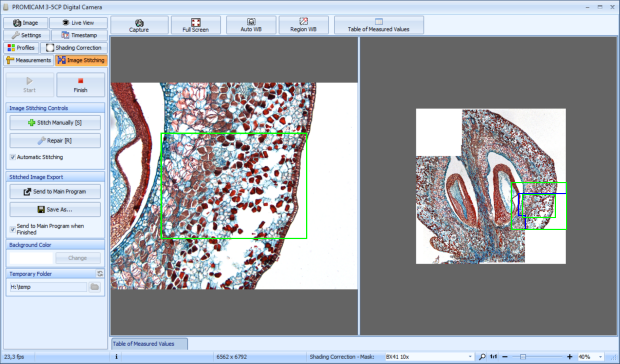620x364 pixels.
Task: Browse temporary folder with folder icon
Action: (95, 287)
